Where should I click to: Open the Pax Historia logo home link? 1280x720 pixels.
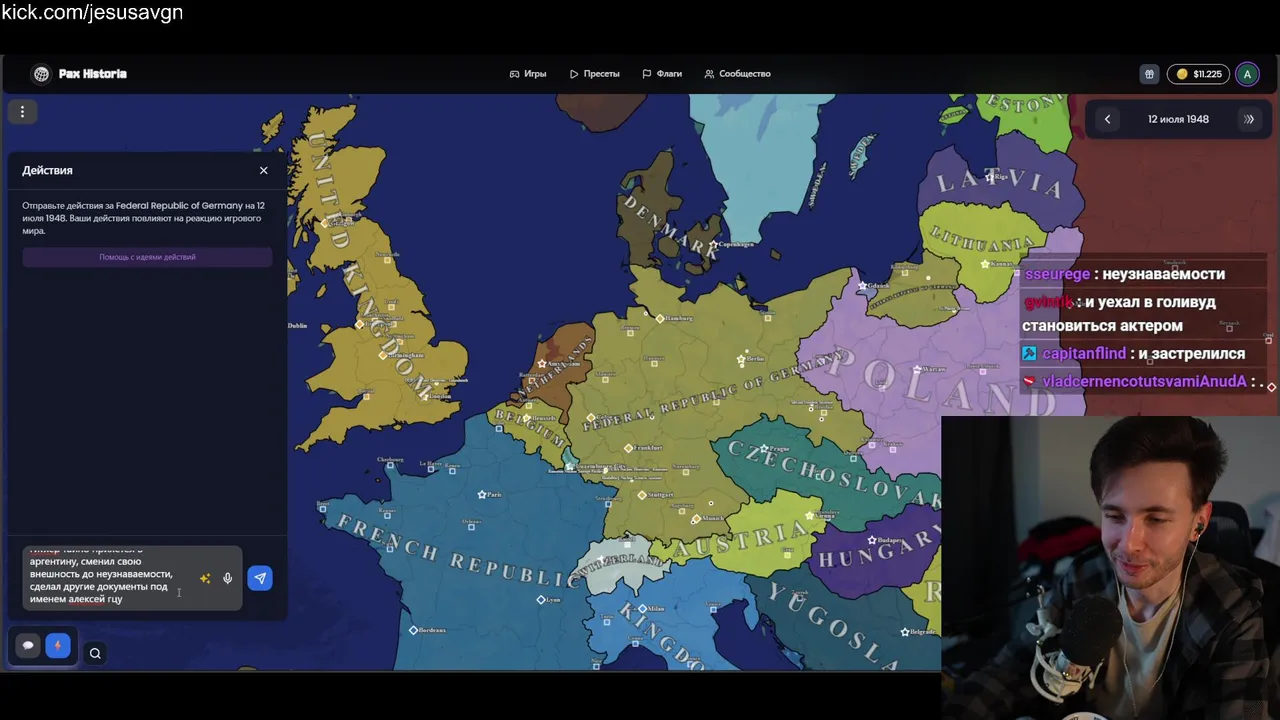[79, 74]
